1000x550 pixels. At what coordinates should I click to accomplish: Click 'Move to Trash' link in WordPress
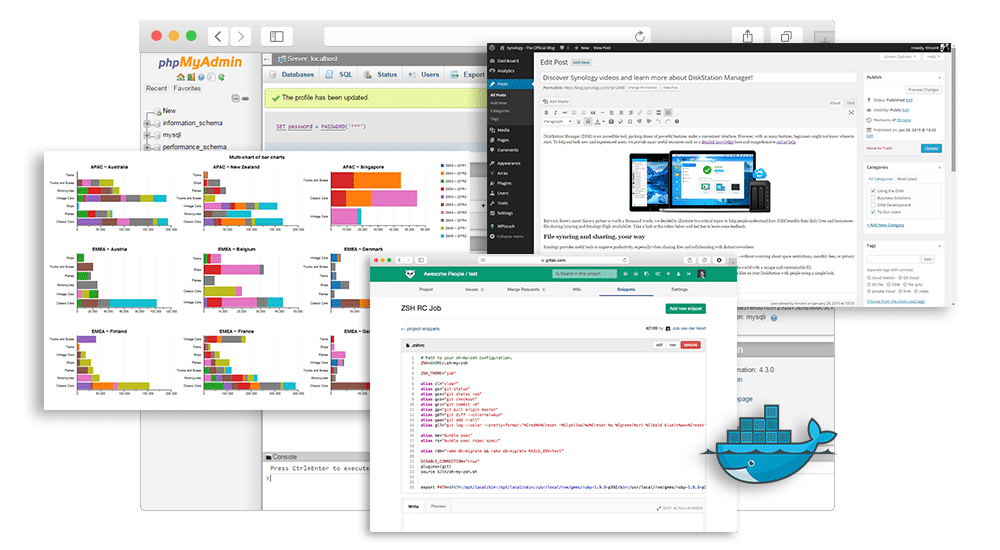coord(879,148)
